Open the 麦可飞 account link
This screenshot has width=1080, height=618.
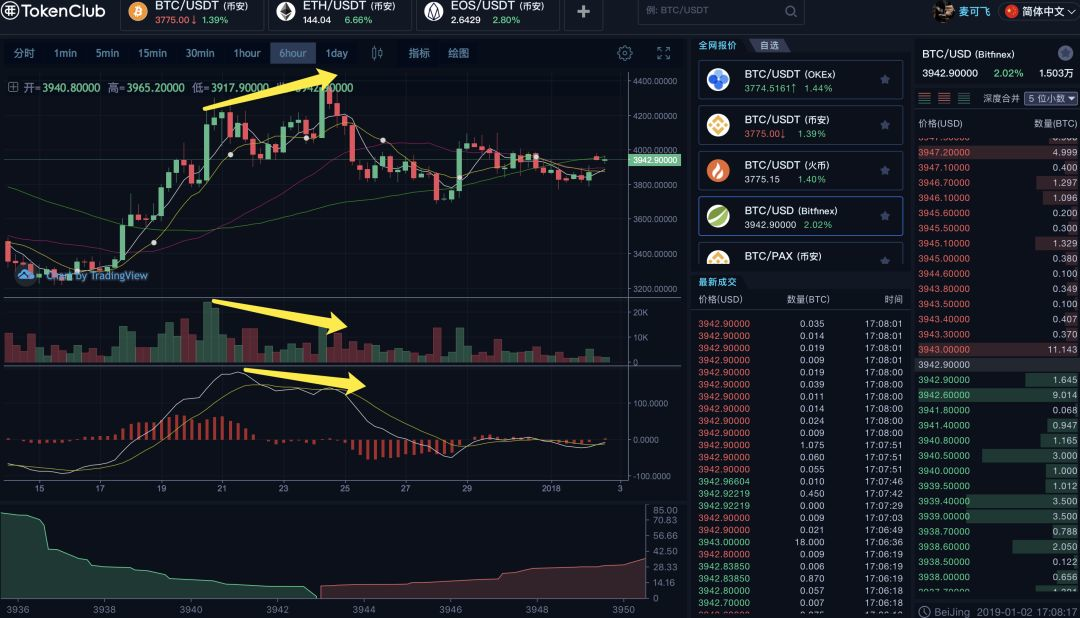[974, 12]
